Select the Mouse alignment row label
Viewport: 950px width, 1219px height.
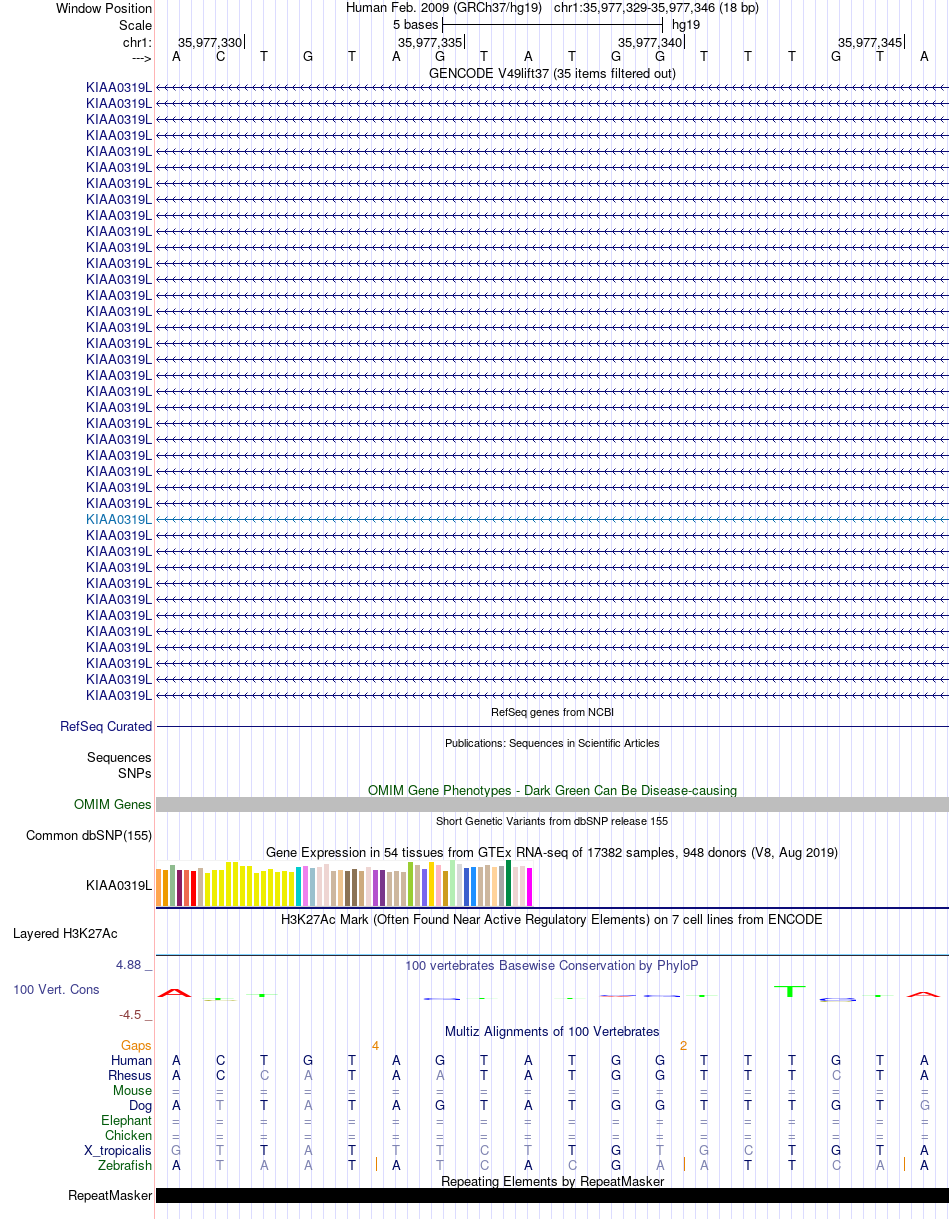pyautogui.click(x=132, y=1090)
